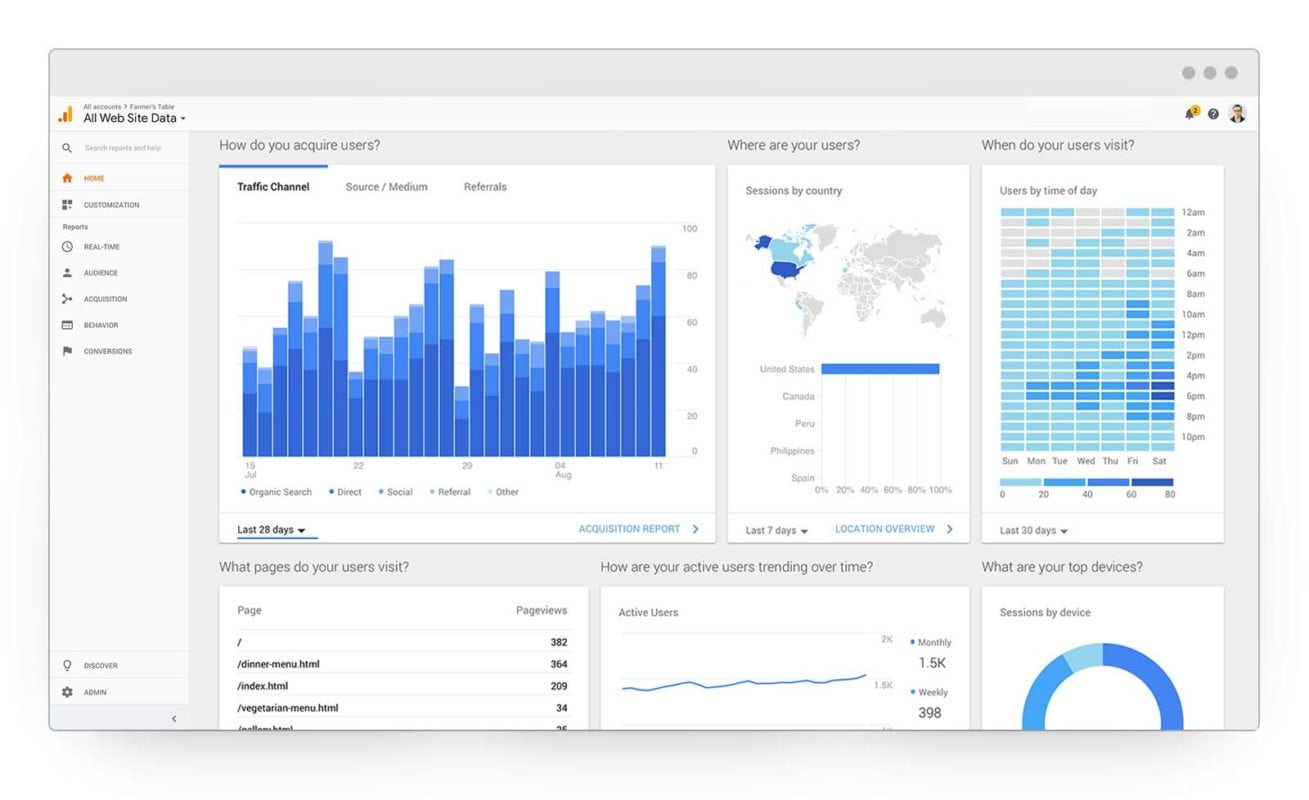The height and width of the screenshot is (800, 1309).
Task: Open Customization dashboard icon
Action: (67, 205)
